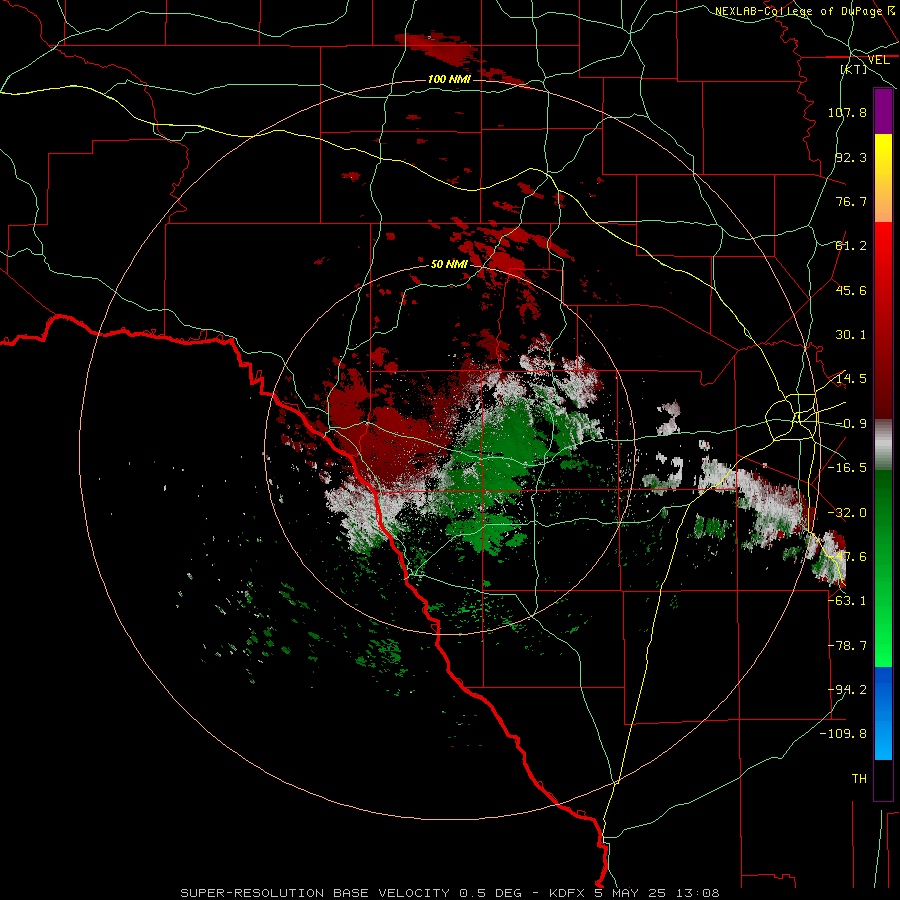
Task: Click the green segment of the velocity color bar
Action: point(883,568)
